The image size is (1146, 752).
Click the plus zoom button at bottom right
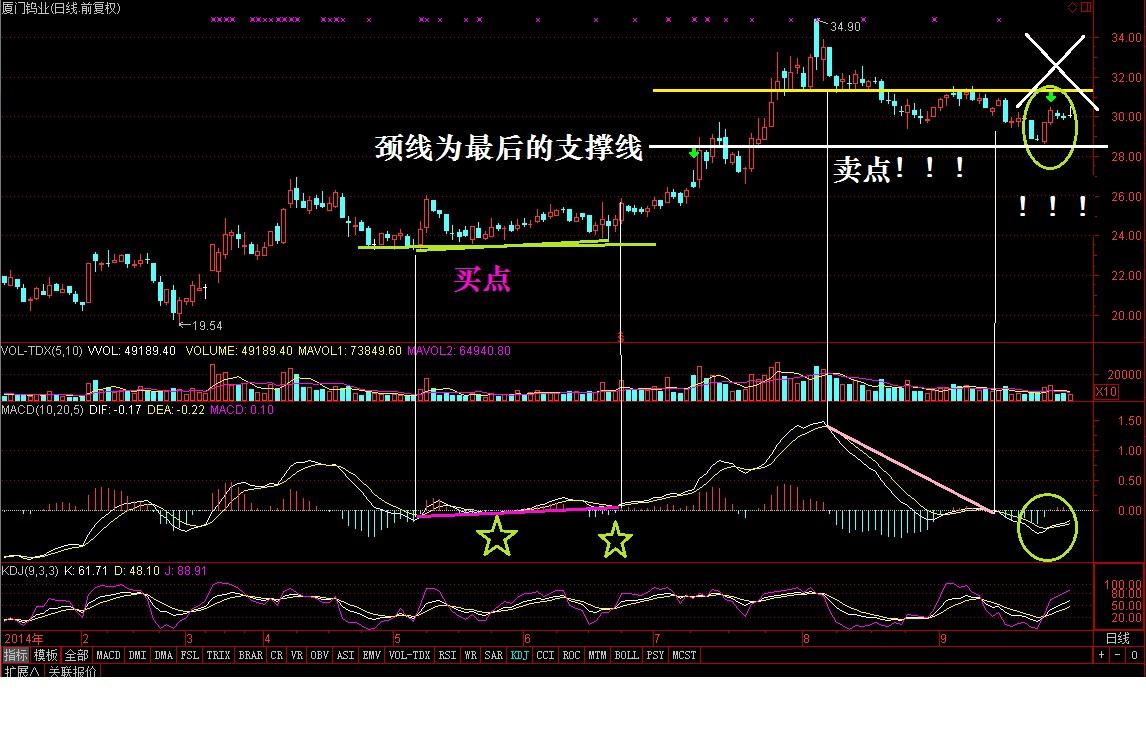[x=1102, y=656]
